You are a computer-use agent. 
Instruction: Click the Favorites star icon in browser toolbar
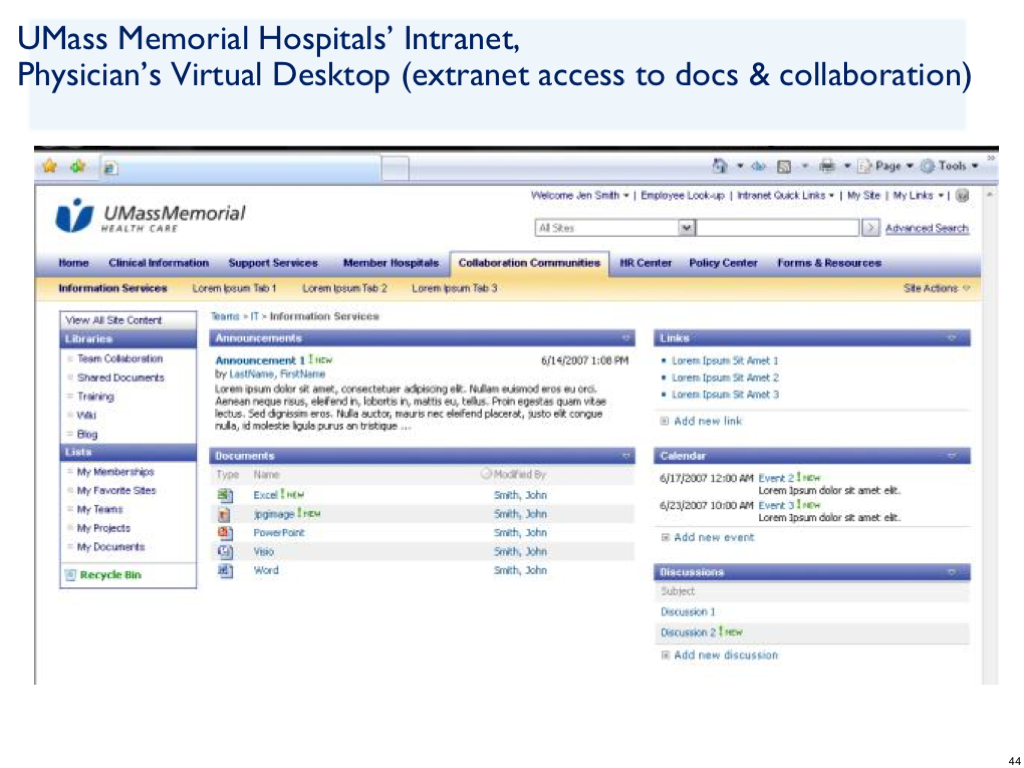(x=50, y=166)
